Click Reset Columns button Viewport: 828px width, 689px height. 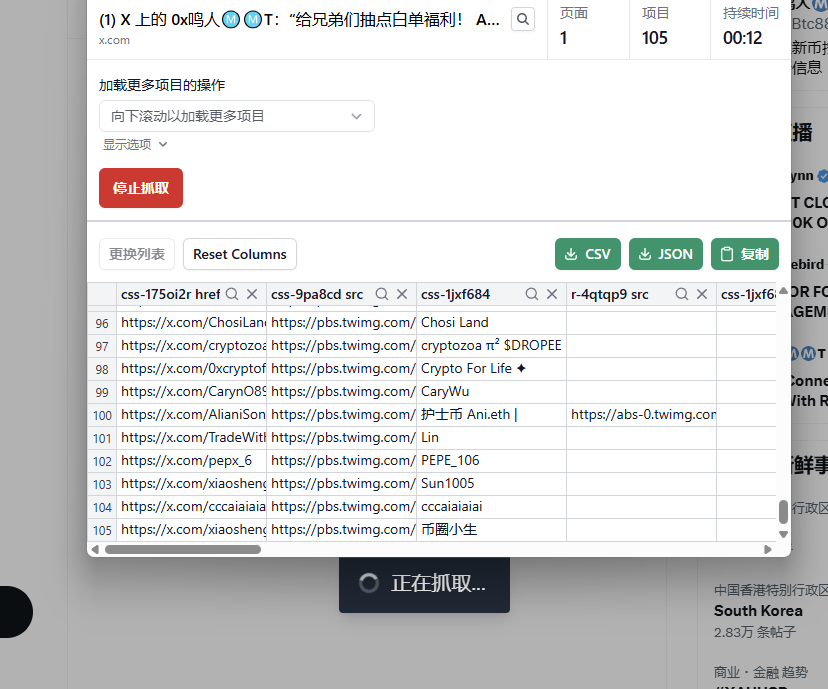coord(240,254)
